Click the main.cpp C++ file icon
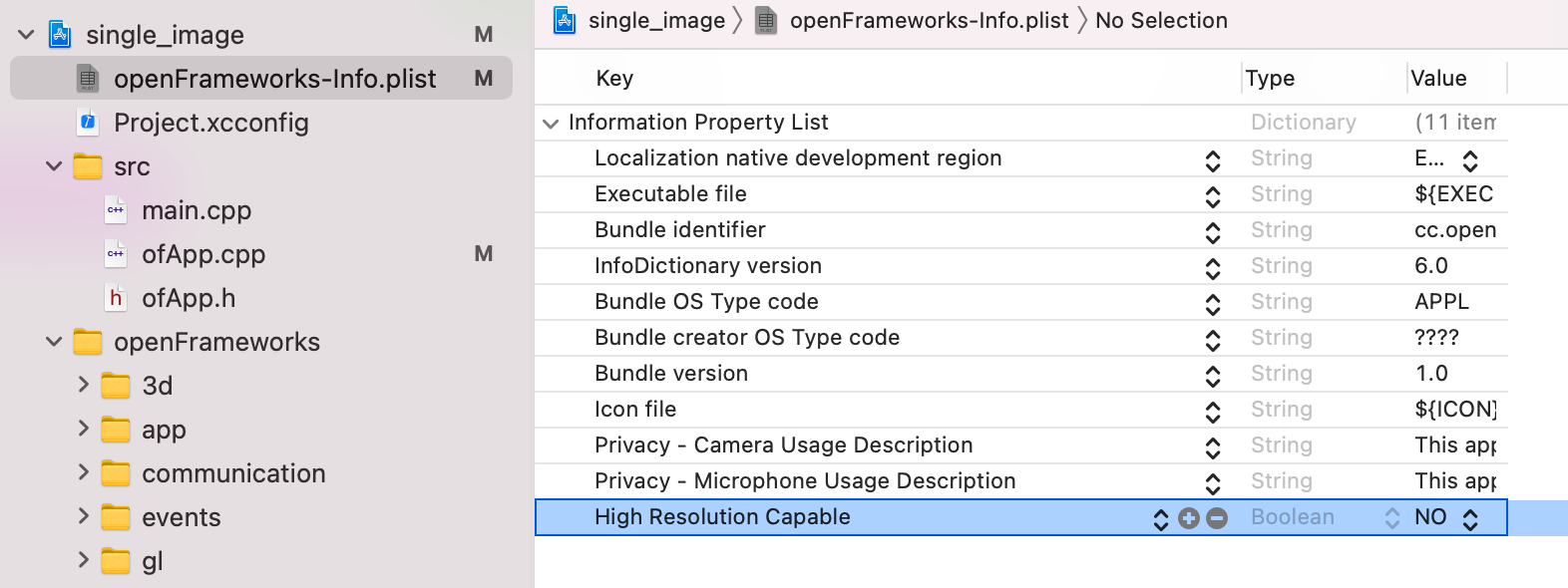The width and height of the screenshot is (1568, 588). (x=116, y=210)
